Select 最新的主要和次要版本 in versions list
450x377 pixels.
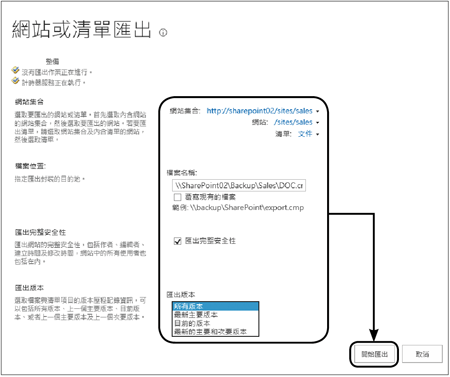coord(215,332)
